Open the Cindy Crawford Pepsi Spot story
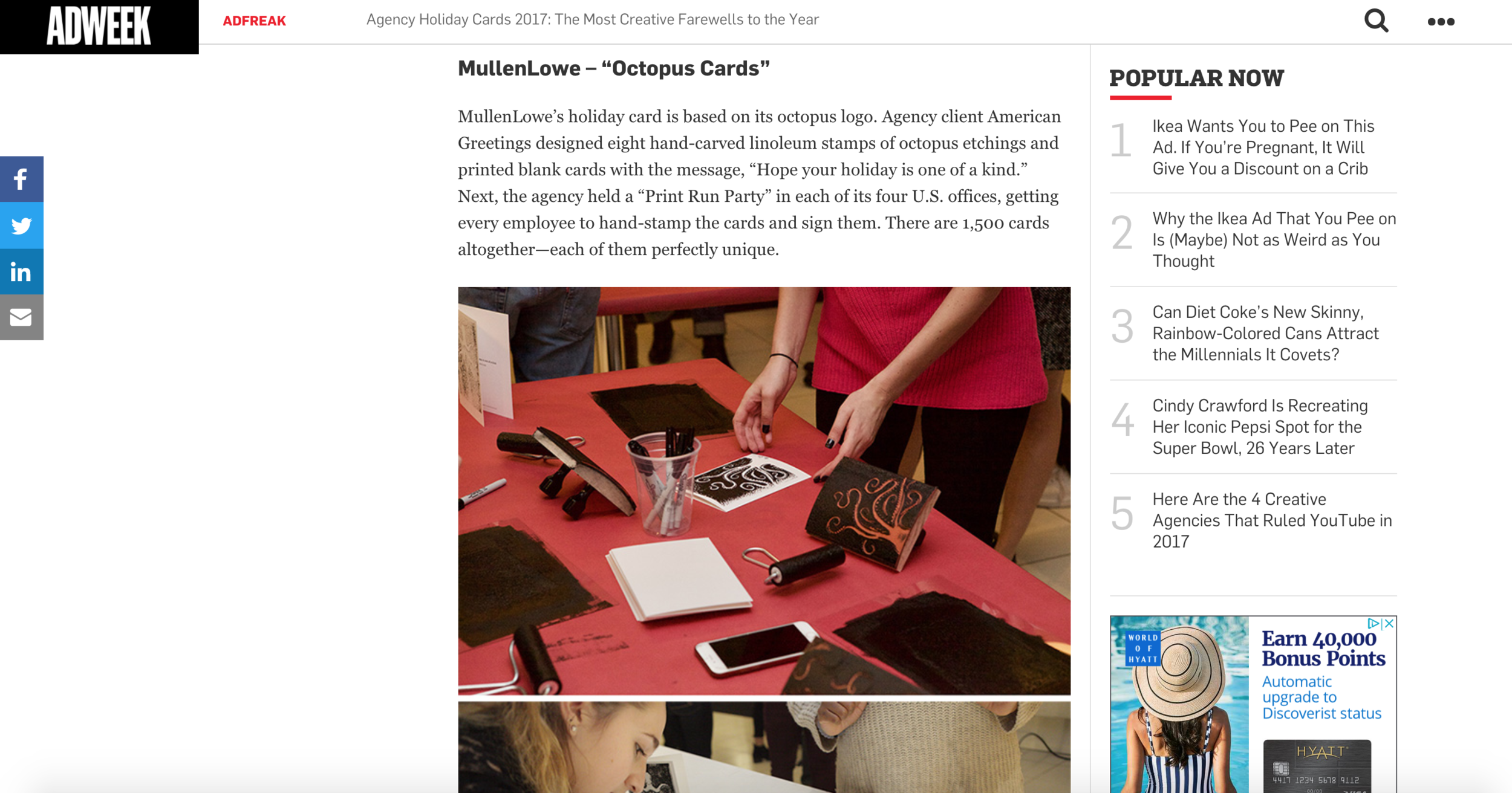The width and height of the screenshot is (1512, 793). [1260, 427]
